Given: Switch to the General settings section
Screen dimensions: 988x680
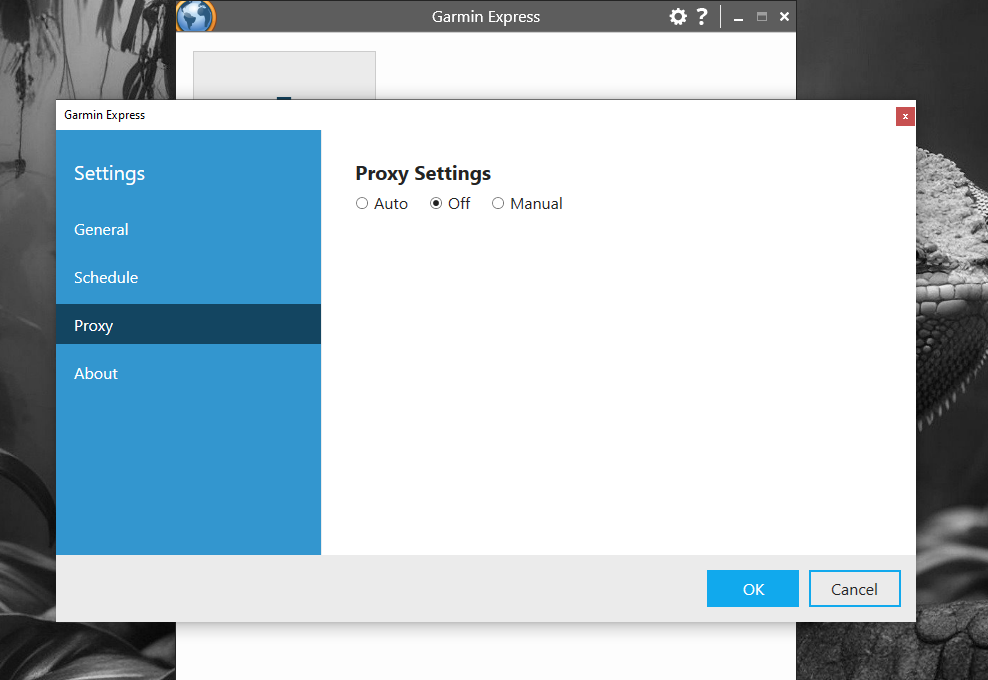Looking at the screenshot, I should 101,230.
